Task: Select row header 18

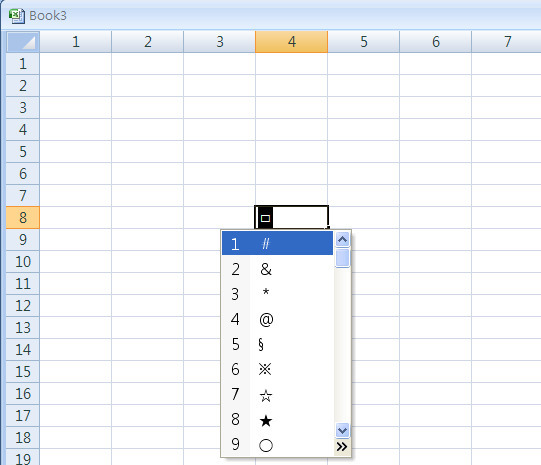Action: pyautogui.click(x=23, y=438)
